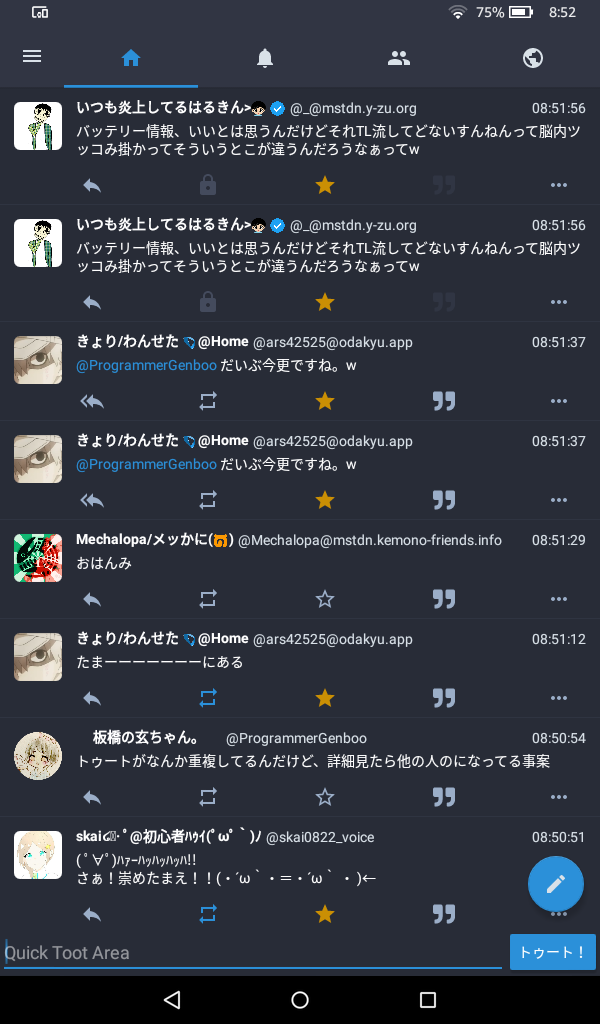
Task: Open the hamburger navigation menu
Action: pyautogui.click(x=32, y=57)
